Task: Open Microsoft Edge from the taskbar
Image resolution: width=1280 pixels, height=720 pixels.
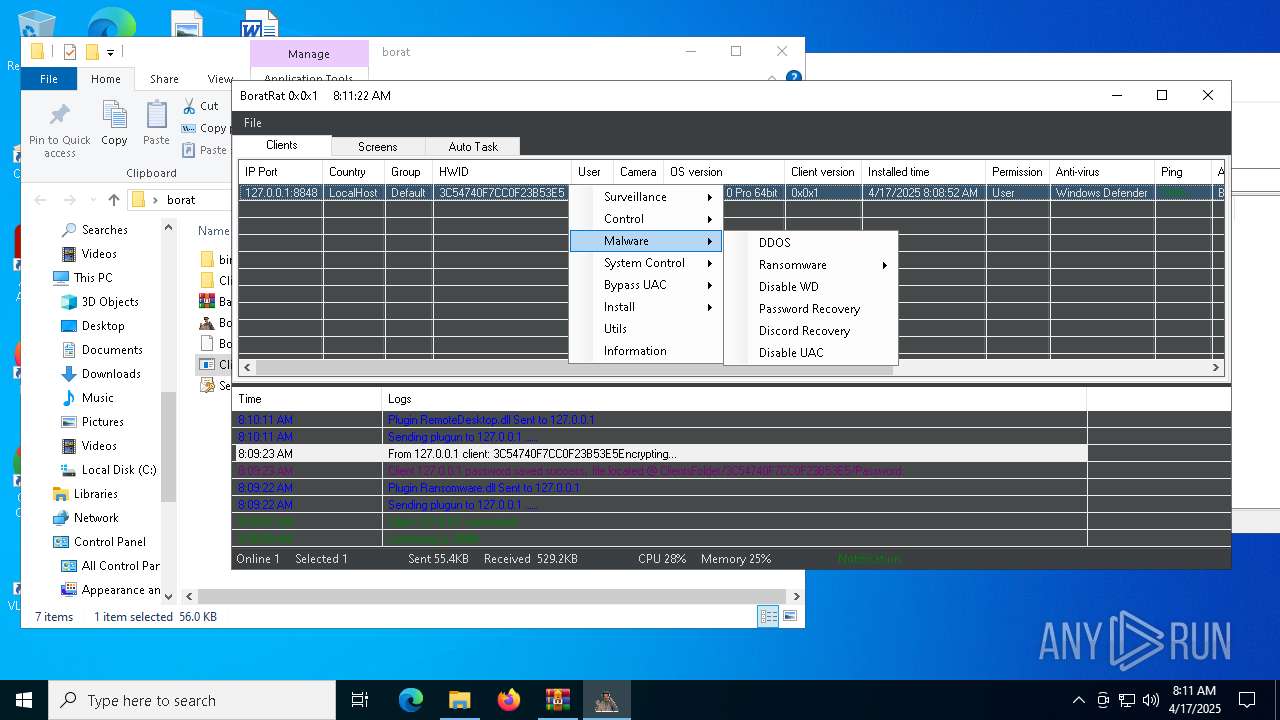Action: (x=411, y=700)
